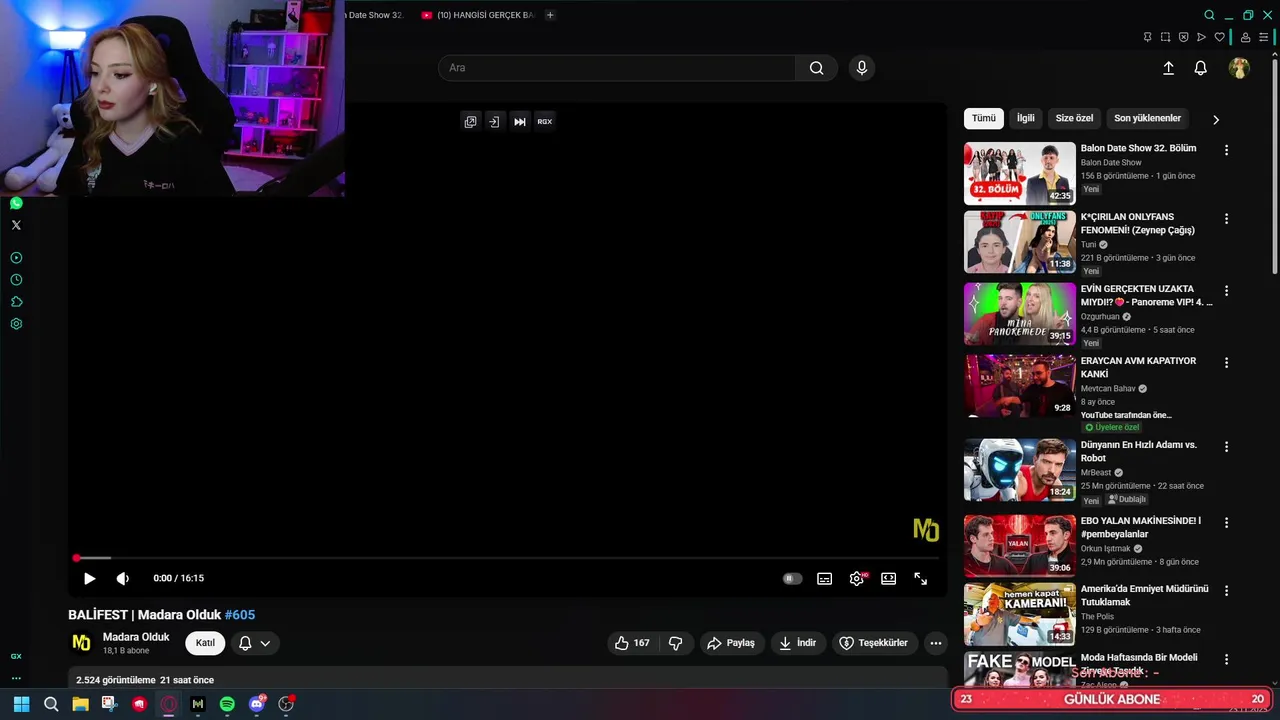Open browser settings gear in sidebar
This screenshot has height=720, width=1280.
click(16, 324)
